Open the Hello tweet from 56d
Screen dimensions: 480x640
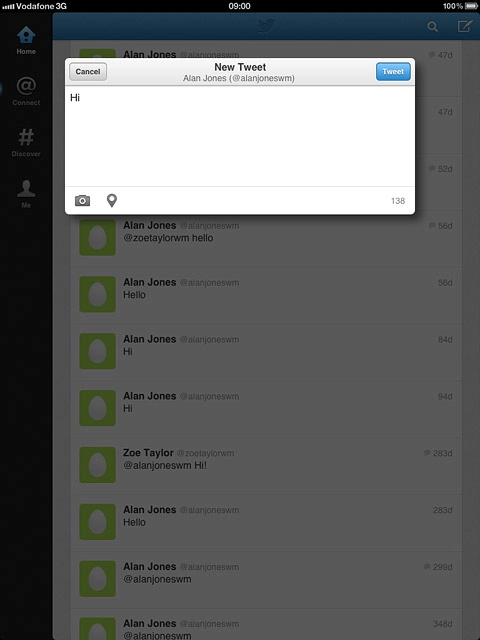click(x=266, y=296)
